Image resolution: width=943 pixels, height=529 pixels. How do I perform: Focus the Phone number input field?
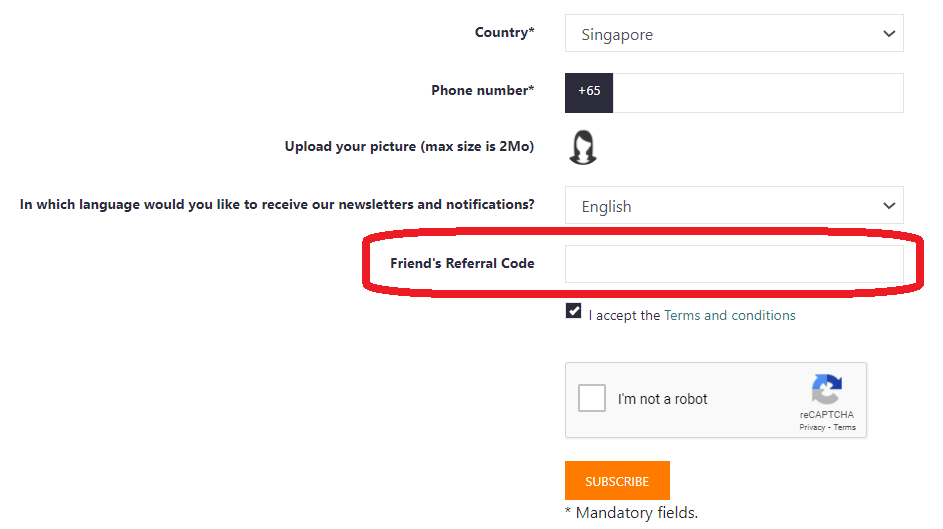pos(757,92)
